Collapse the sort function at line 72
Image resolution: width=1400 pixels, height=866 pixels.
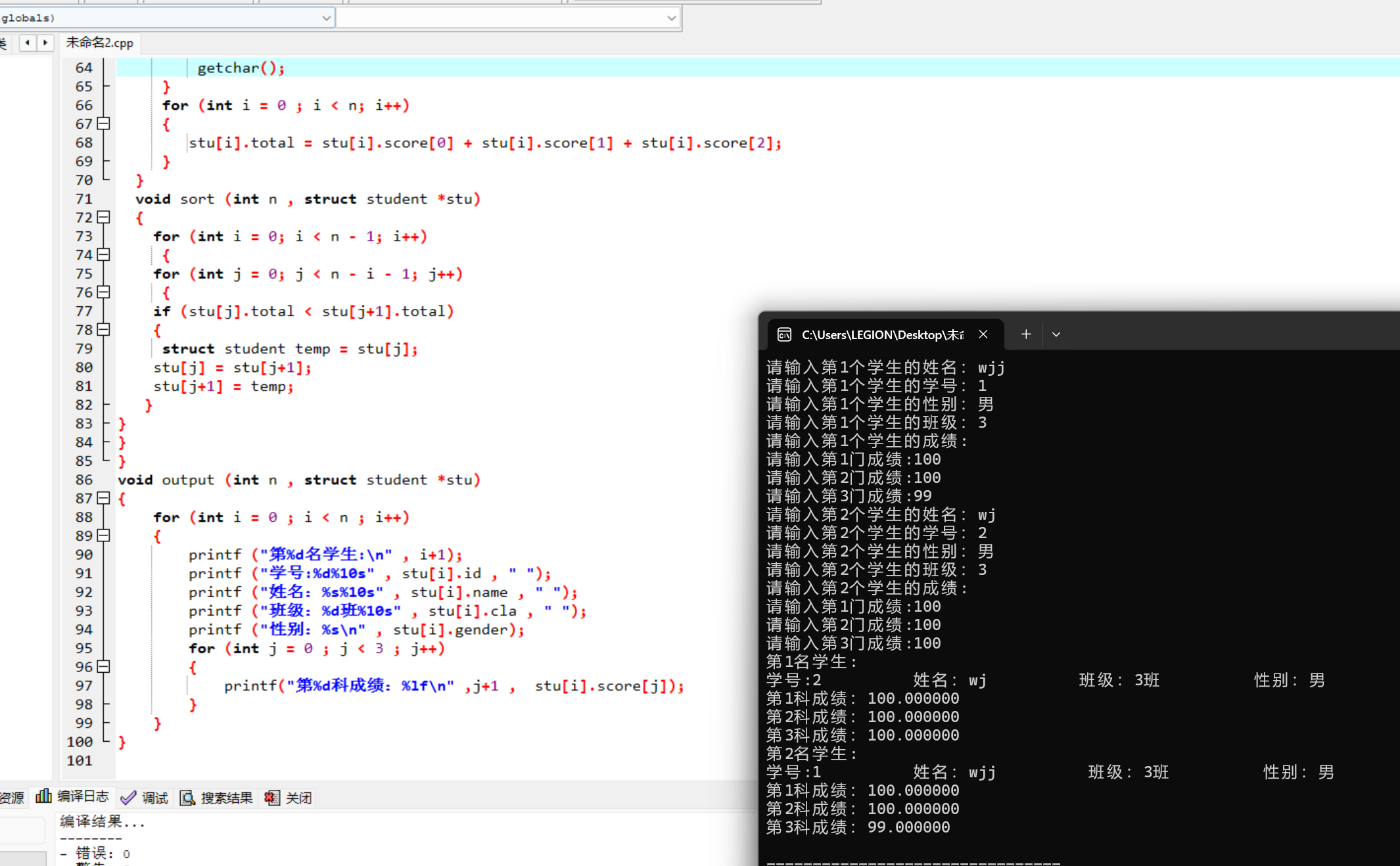[x=103, y=217]
